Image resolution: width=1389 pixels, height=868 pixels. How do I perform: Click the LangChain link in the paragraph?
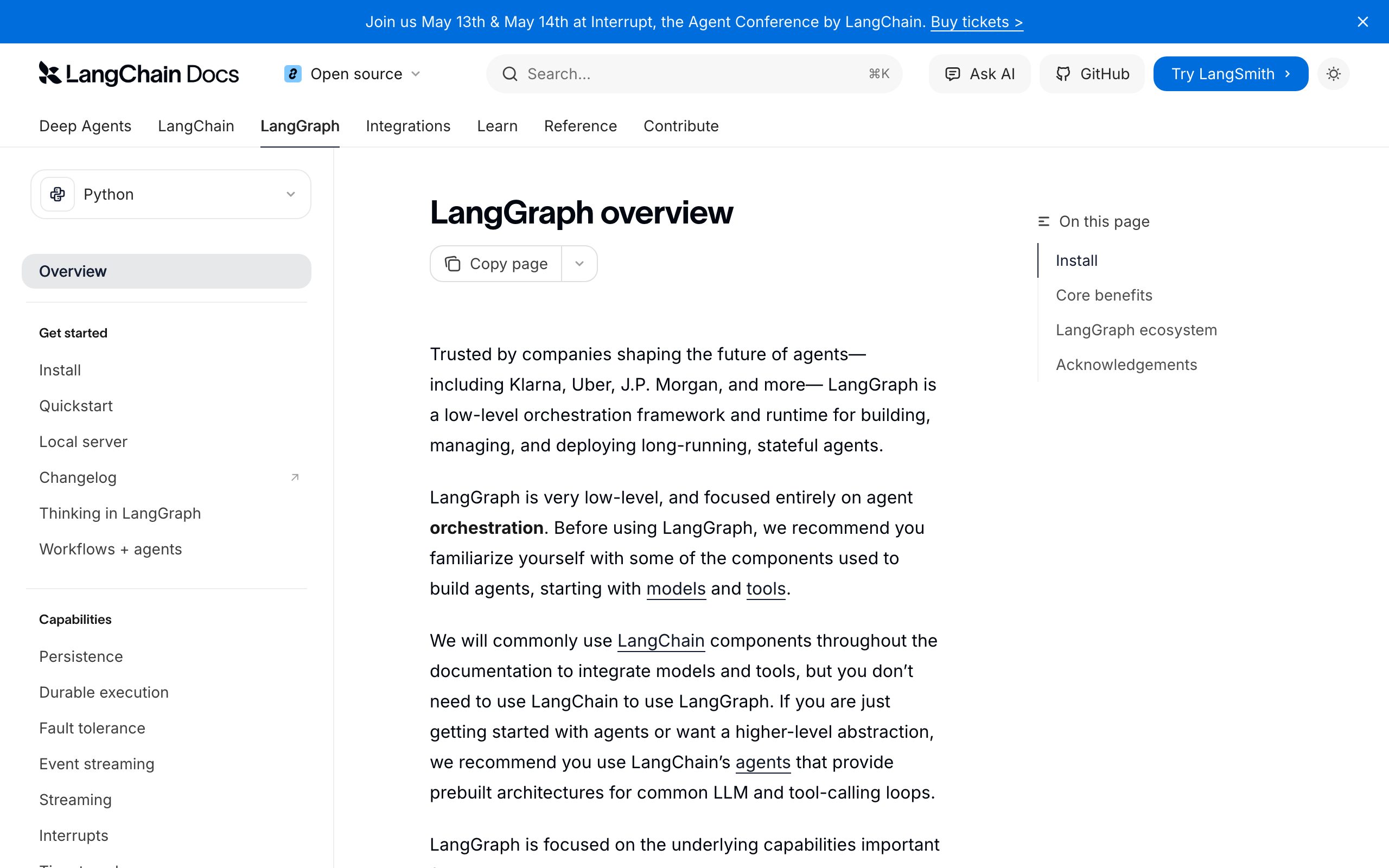coord(661,641)
